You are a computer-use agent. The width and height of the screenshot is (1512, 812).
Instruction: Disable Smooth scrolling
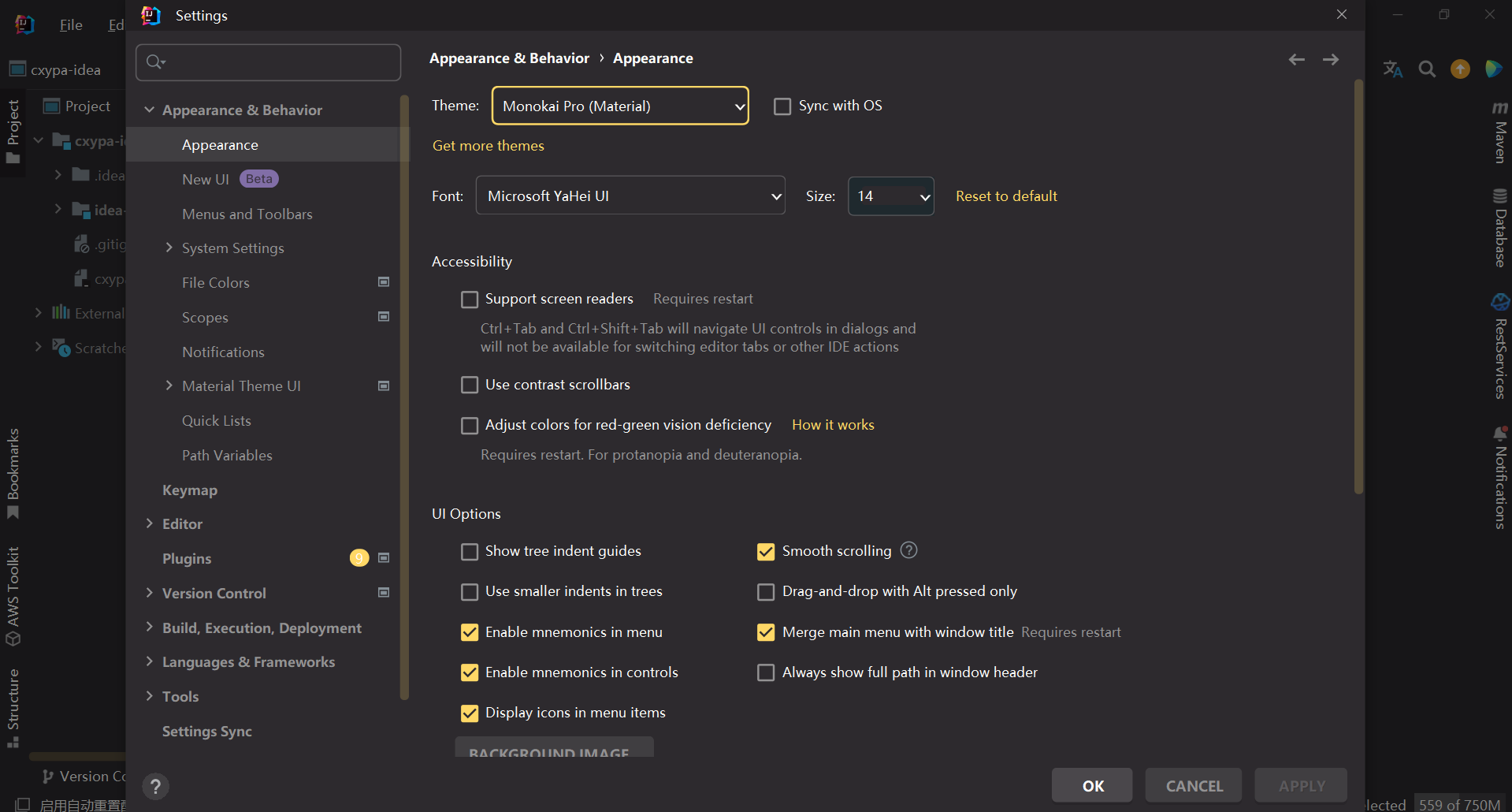765,551
